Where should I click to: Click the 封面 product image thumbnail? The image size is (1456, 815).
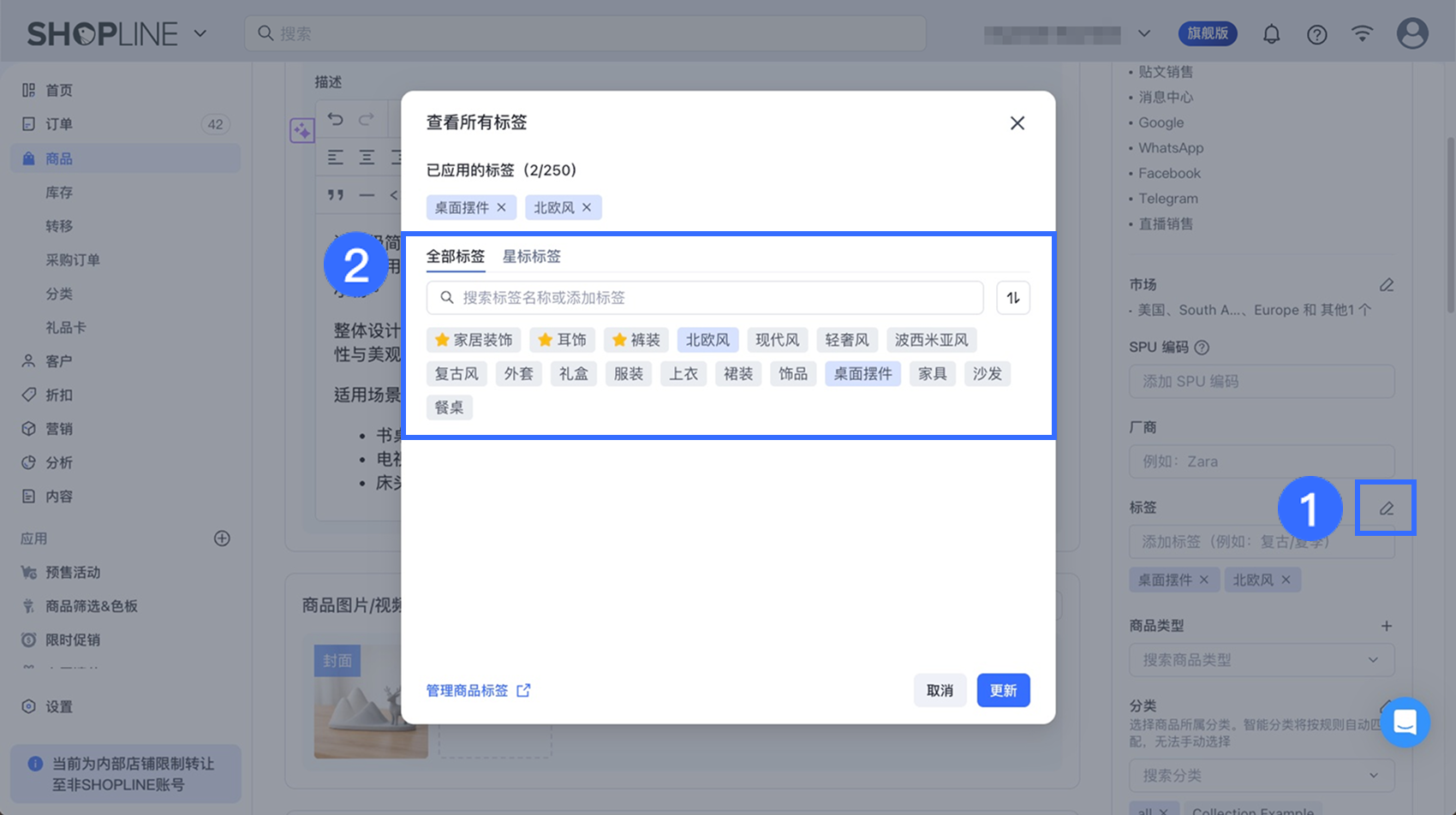coord(370,701)
